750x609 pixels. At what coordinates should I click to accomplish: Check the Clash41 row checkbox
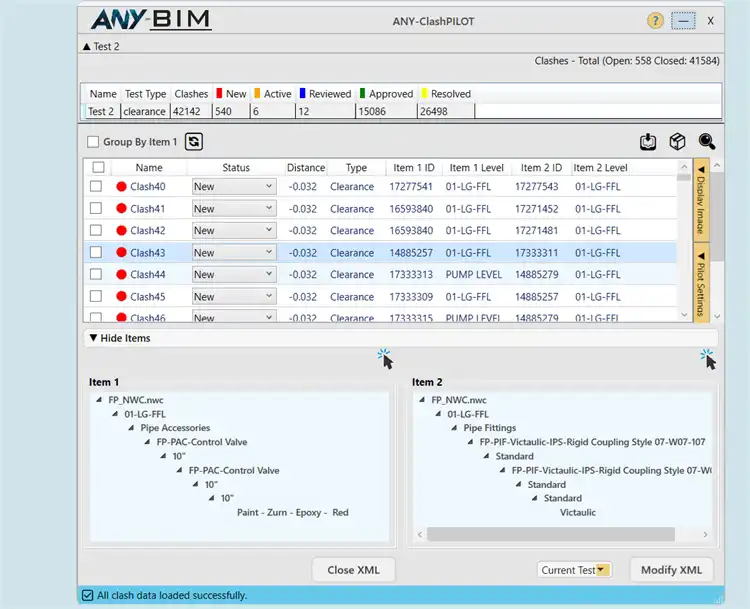coord(96,208)
